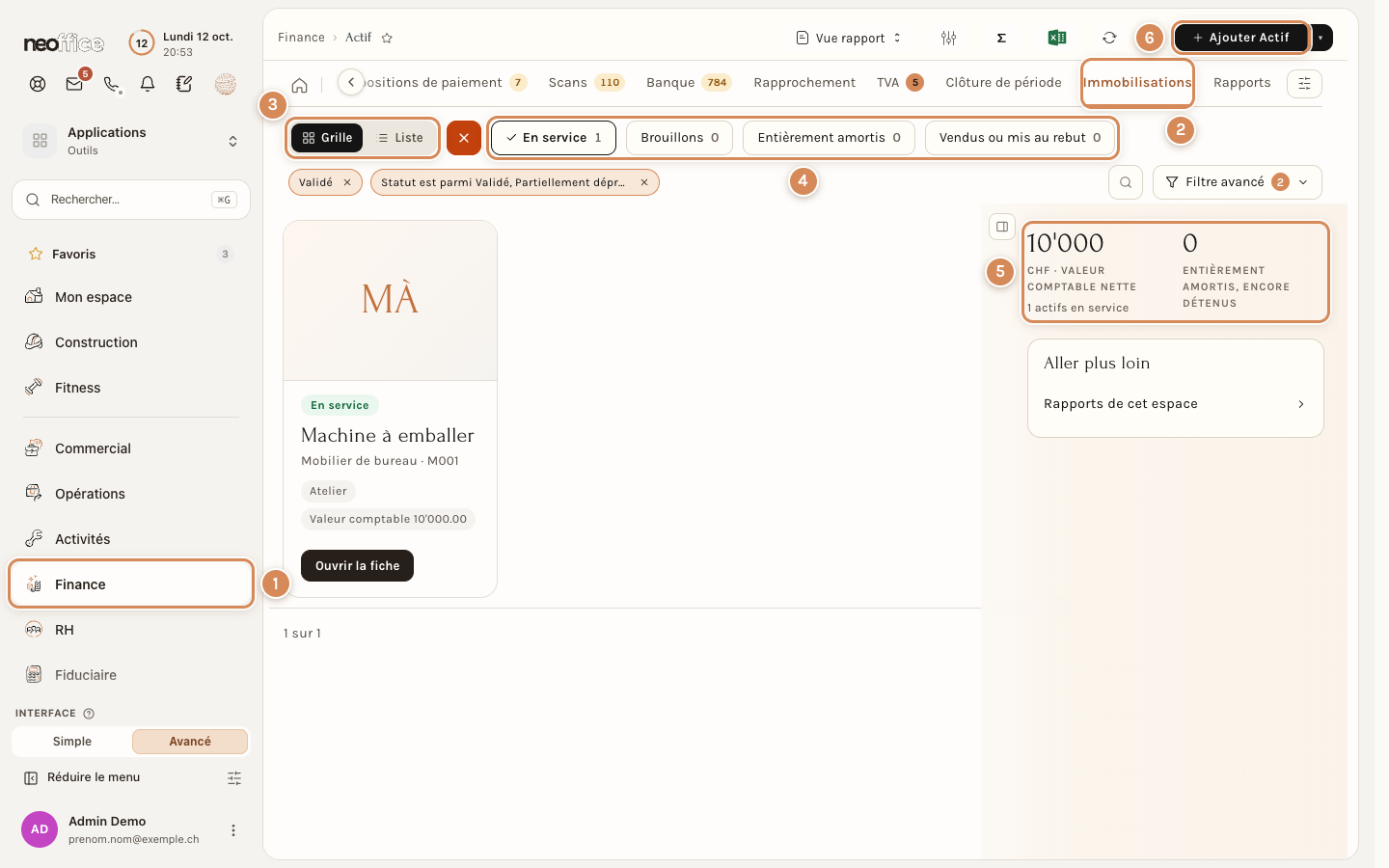Click the Sigma totals icon
This screenshot has width=1389, height=868.
point(1001,38)
